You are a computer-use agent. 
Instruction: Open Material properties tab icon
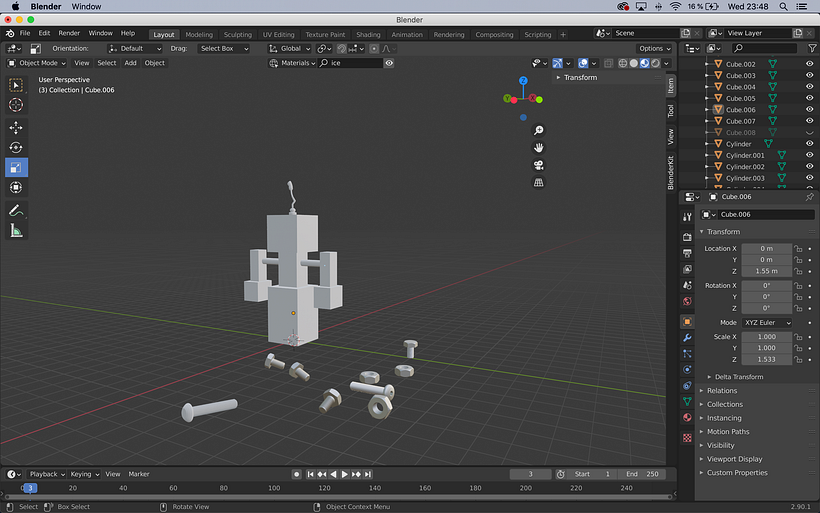click(687, 417)
